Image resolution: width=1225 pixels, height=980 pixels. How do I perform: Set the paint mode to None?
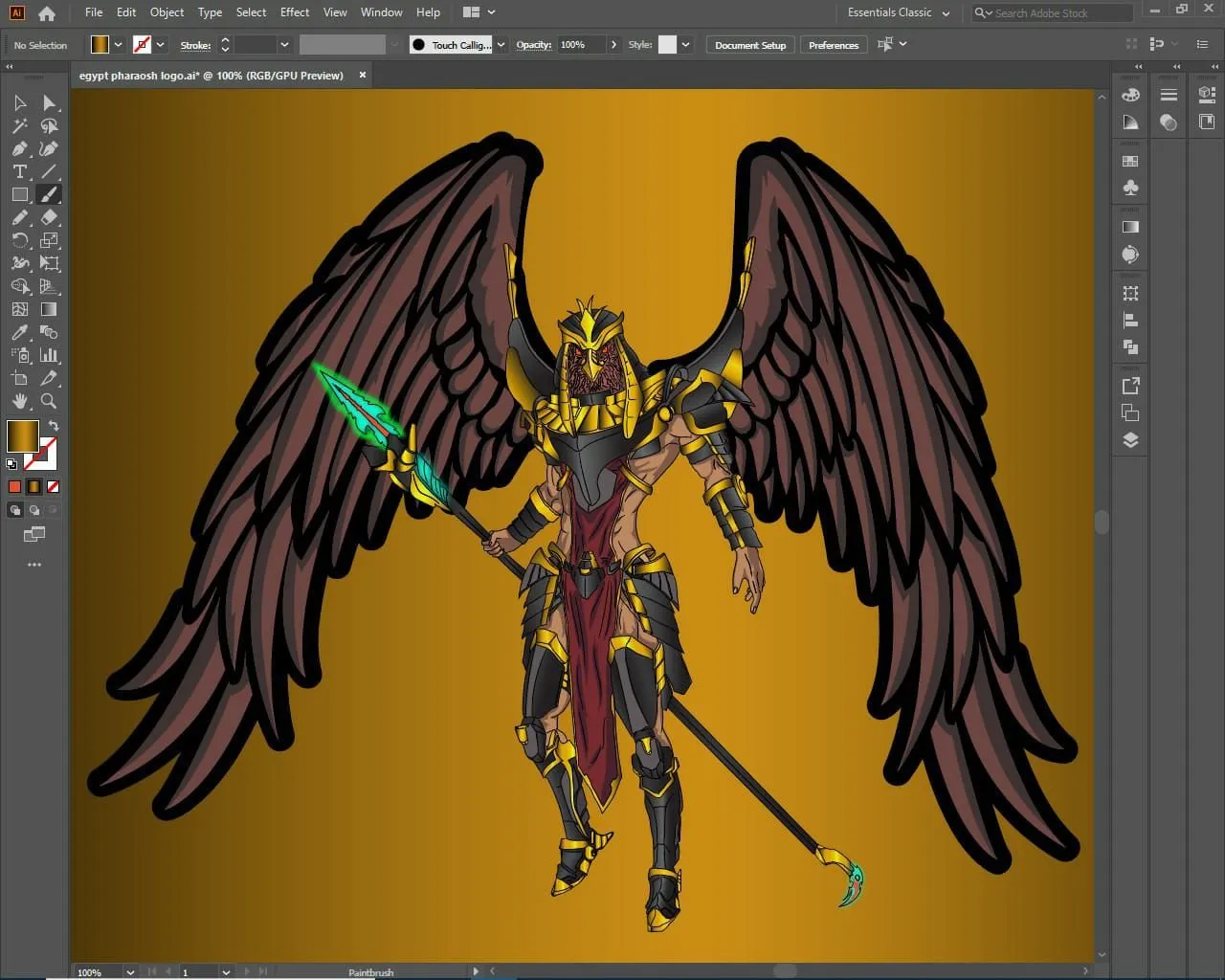tap(53, 487)
